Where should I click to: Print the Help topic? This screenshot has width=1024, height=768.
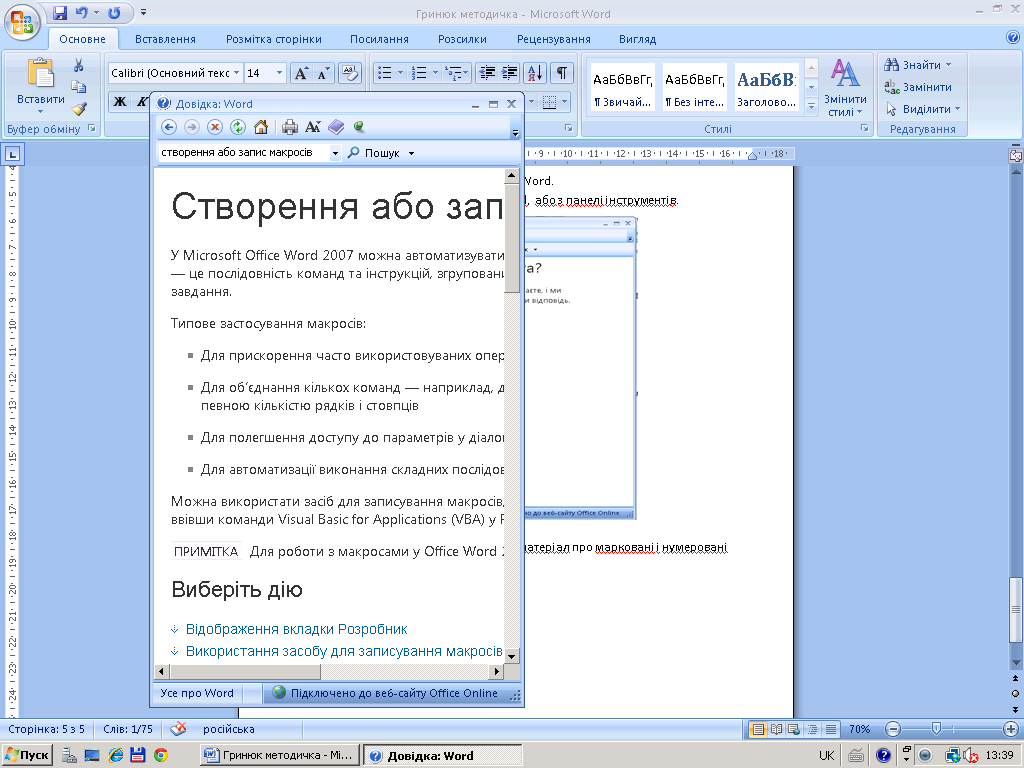pos(290,127)
